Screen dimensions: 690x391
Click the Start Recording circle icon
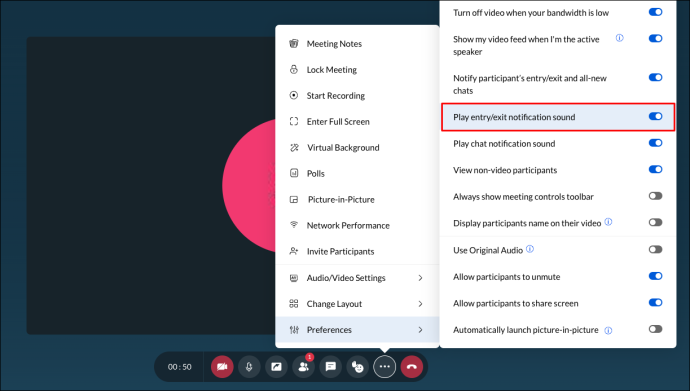[x=294, y=95]
